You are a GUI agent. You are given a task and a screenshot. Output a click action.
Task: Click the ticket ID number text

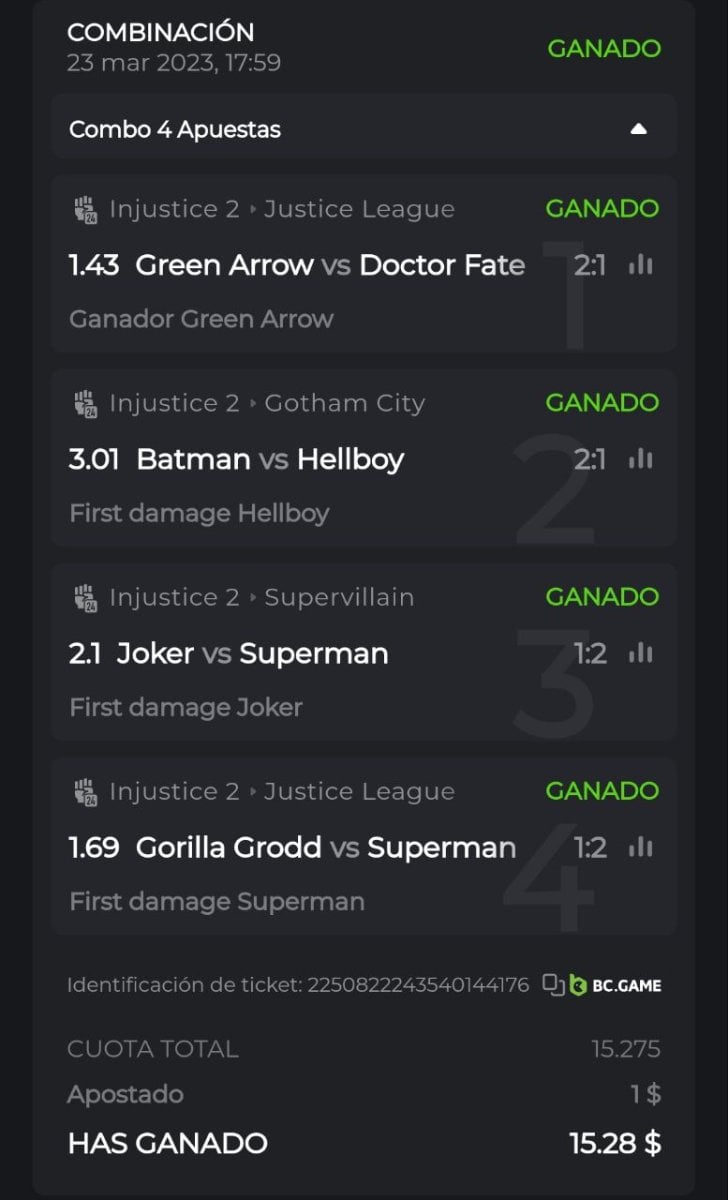tap(418, 985)
